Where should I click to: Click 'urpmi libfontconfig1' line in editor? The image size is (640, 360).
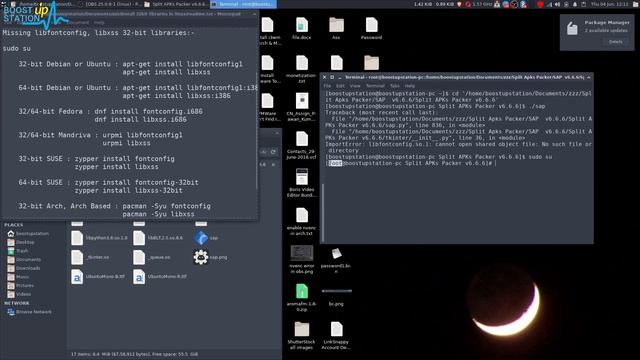[x=142, y=135]
